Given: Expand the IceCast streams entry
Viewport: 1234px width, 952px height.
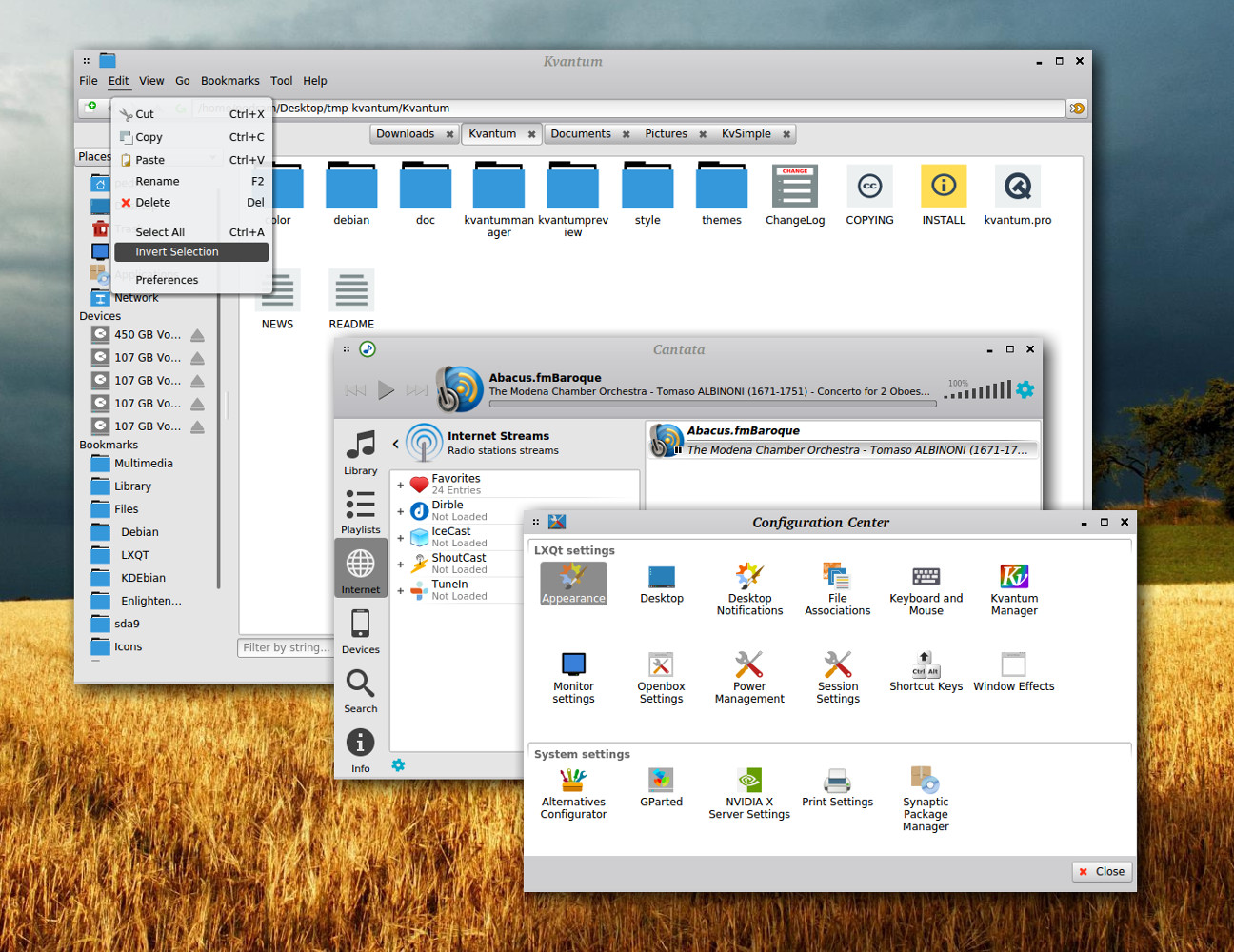Looking at the screenshot, I should point(401,538).
